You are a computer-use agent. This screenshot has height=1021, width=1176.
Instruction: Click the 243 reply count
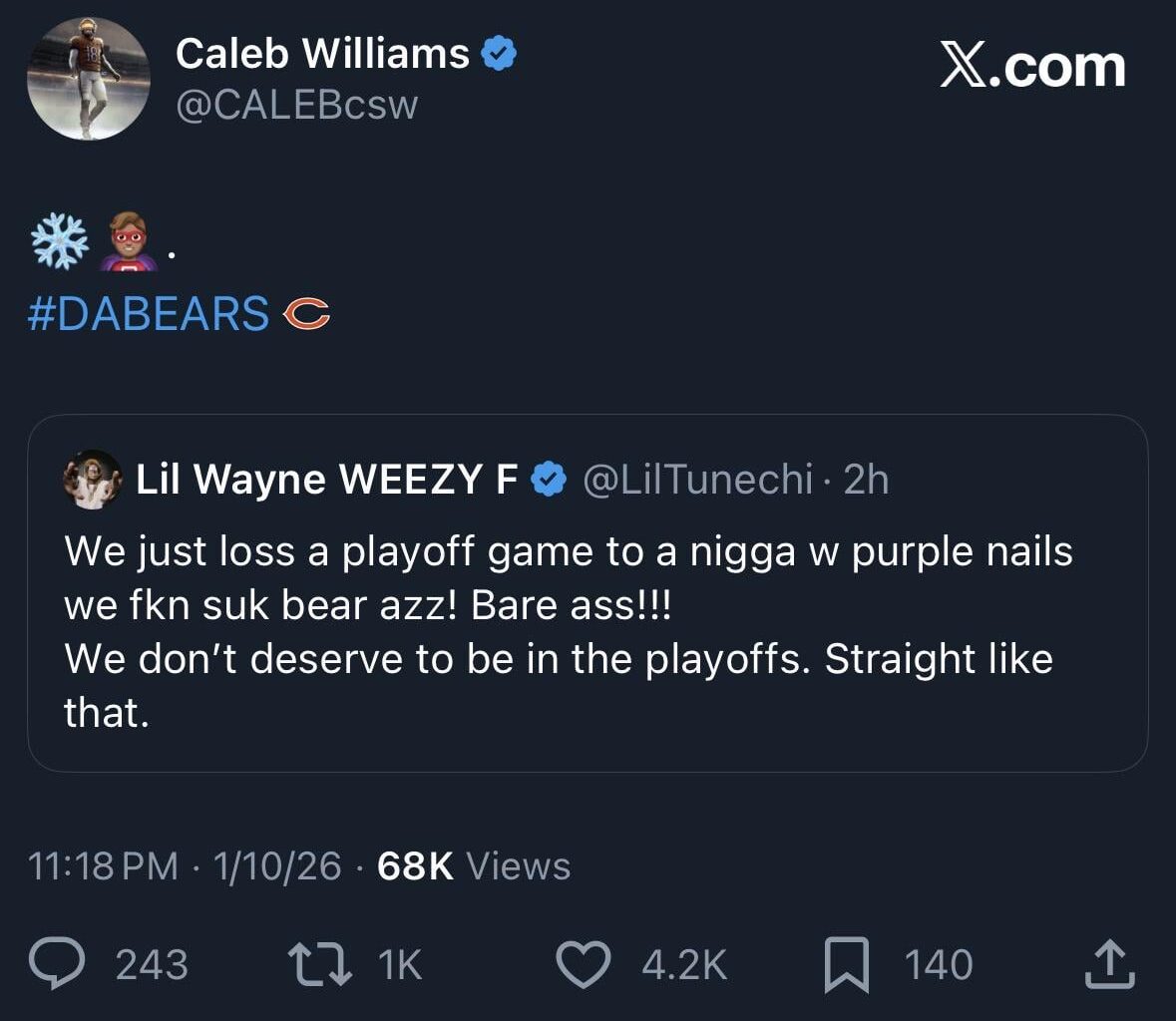pyautogui.click(x=151, y=962)
